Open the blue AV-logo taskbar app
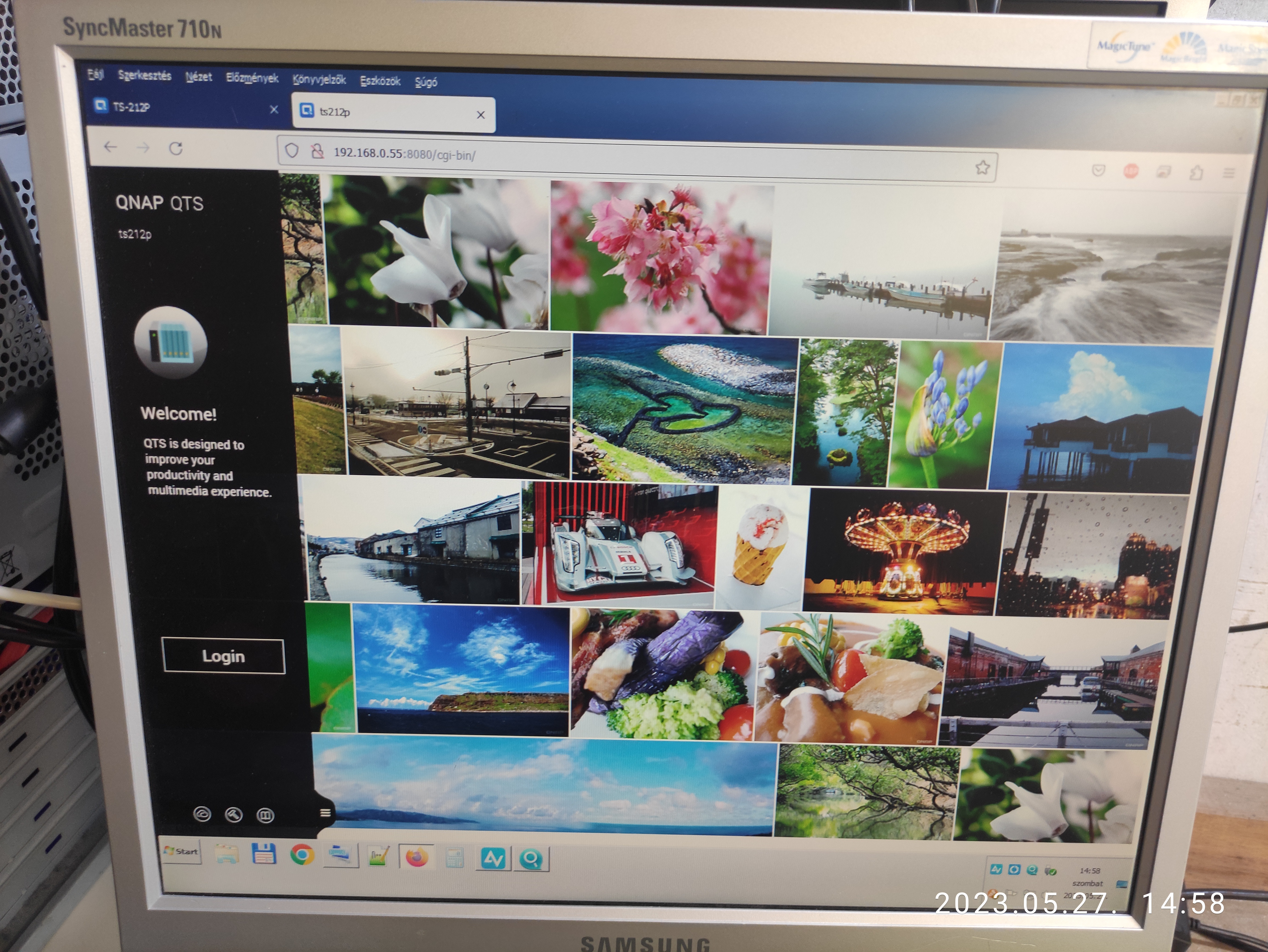 [x=493, y=858]
